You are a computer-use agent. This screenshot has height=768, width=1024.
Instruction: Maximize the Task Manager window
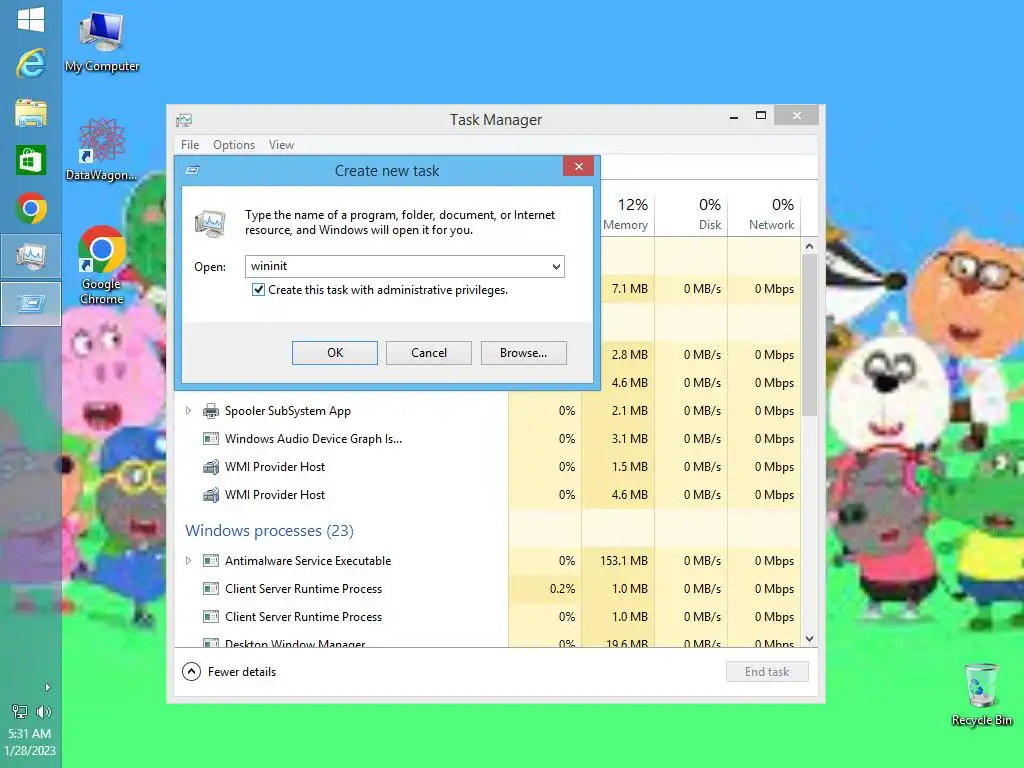coord(761,116)
